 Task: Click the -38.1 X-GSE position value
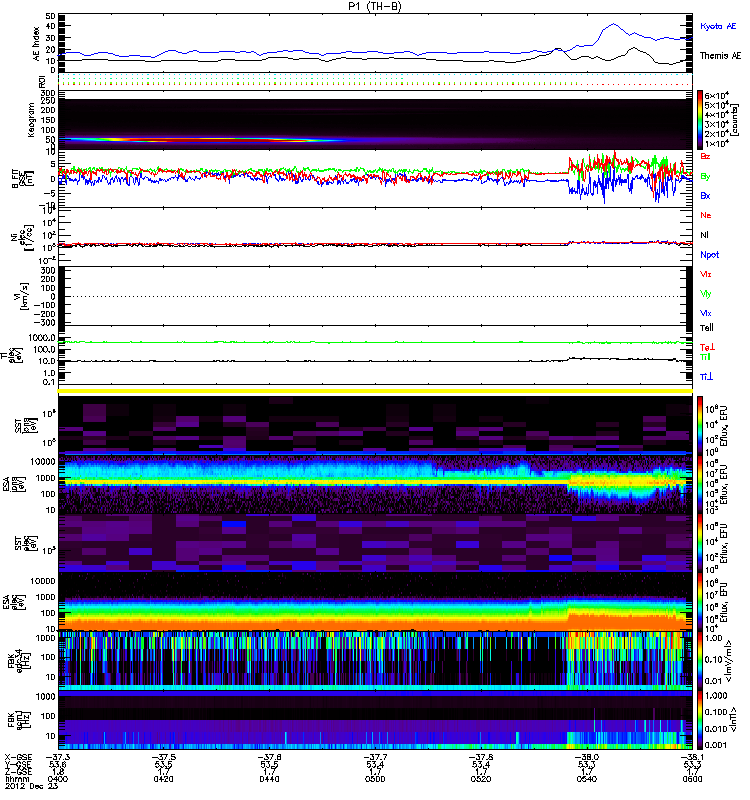(692, 757)
